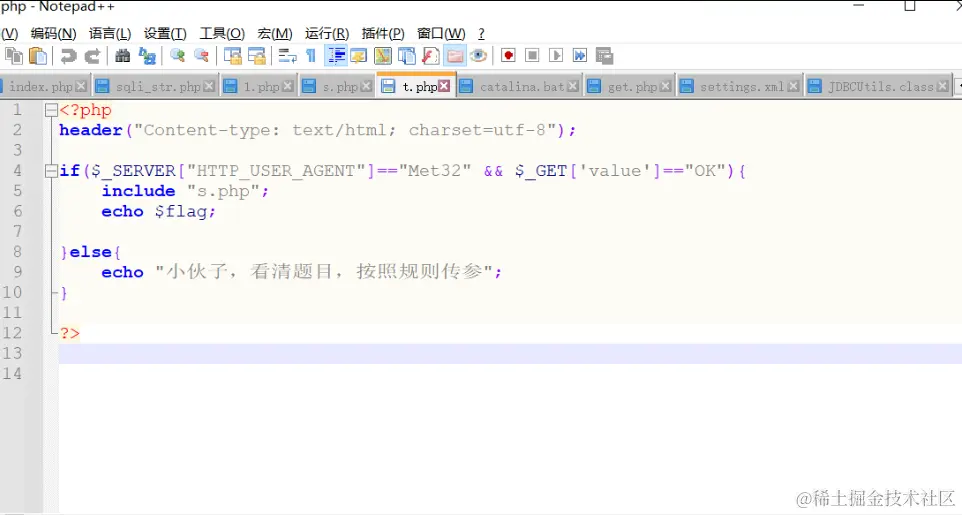Switch to the index.php tab
962x515 pixels.
point(40,87)
